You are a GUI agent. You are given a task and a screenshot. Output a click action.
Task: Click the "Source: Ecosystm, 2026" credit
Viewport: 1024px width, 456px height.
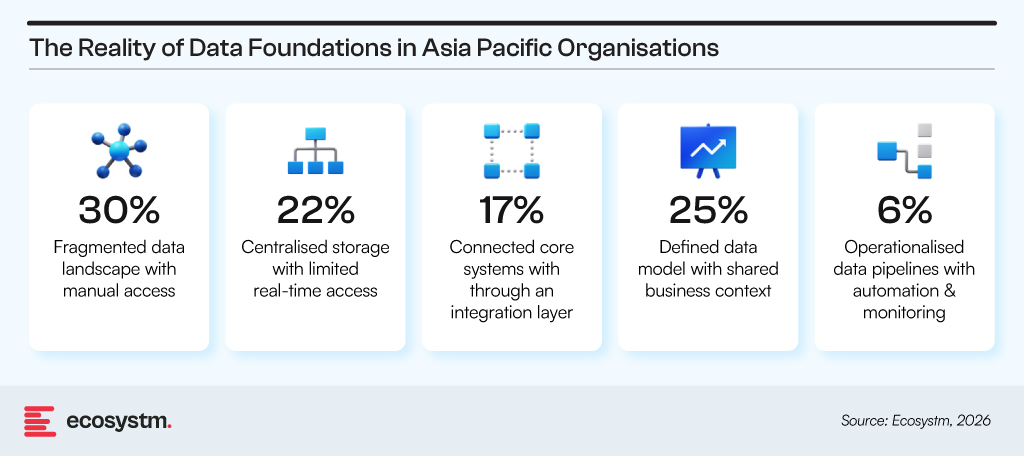click(915, 421)
